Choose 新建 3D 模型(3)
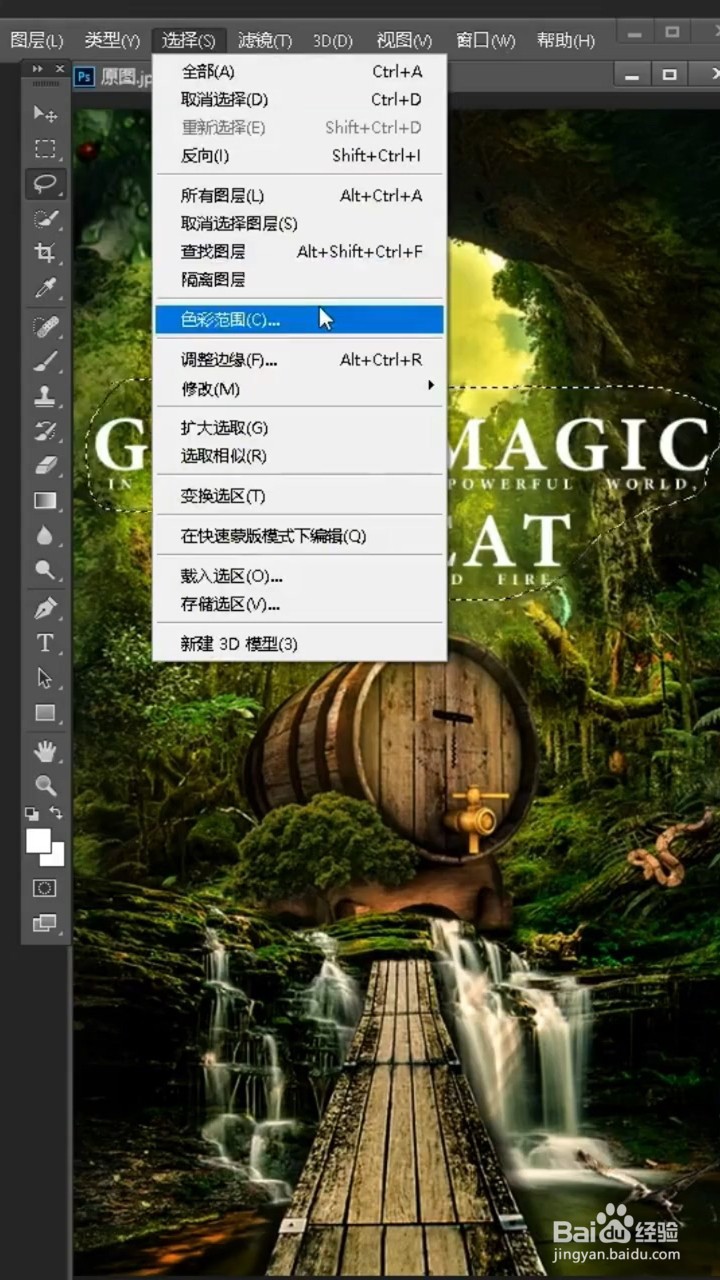The image size is (720, 1280). pyautogui.click(x=299, y=644)
